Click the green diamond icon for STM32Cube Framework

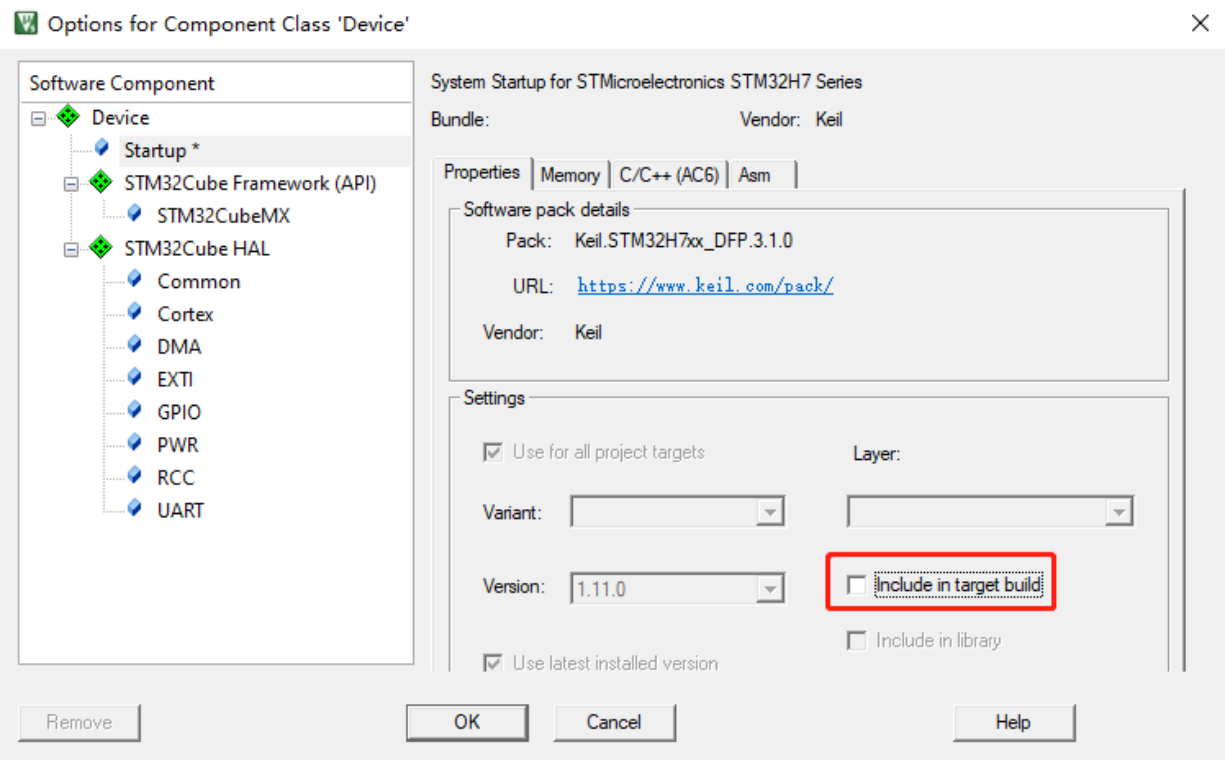point(101,182)
